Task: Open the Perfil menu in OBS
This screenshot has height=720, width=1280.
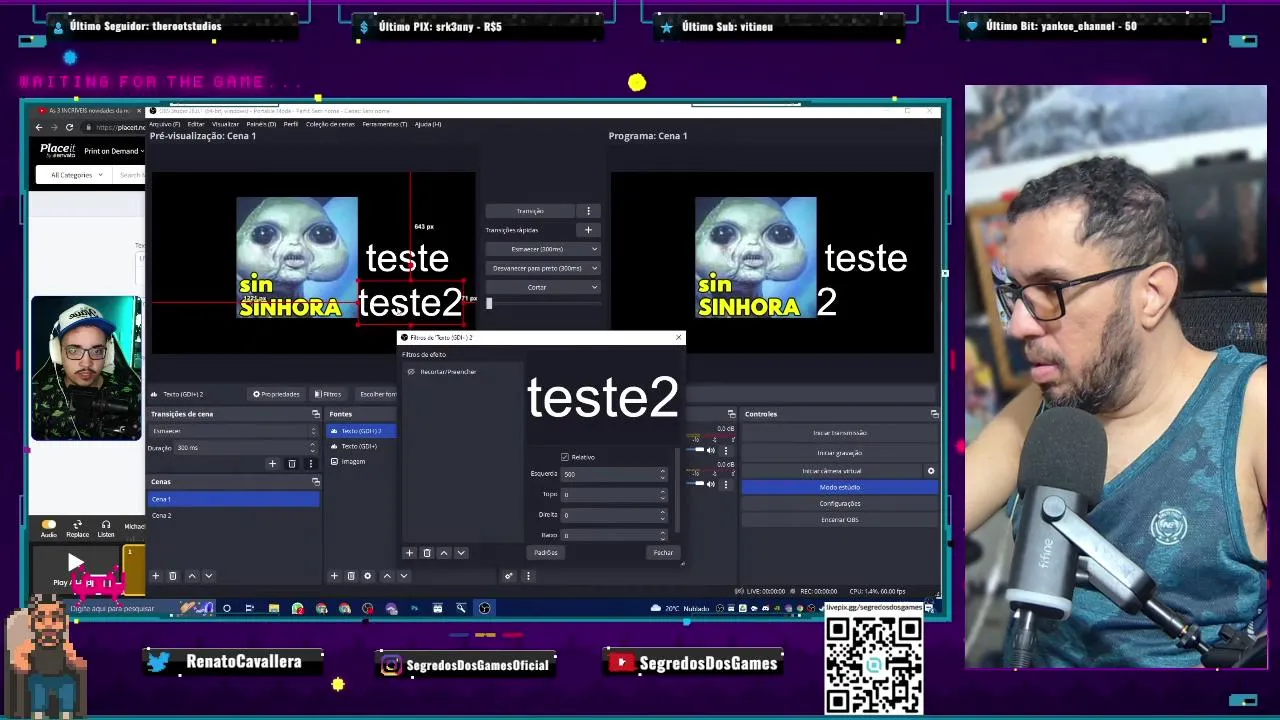Action: (291, 124)
